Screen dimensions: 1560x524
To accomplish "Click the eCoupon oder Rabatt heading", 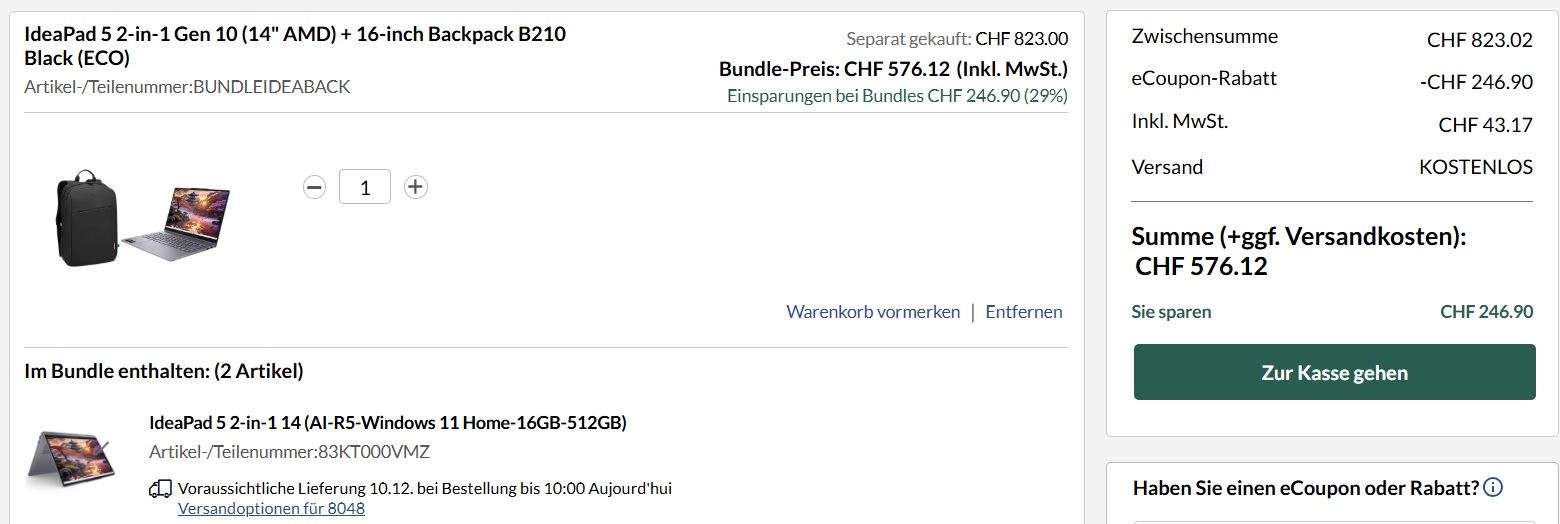I will pos(1305,488).
